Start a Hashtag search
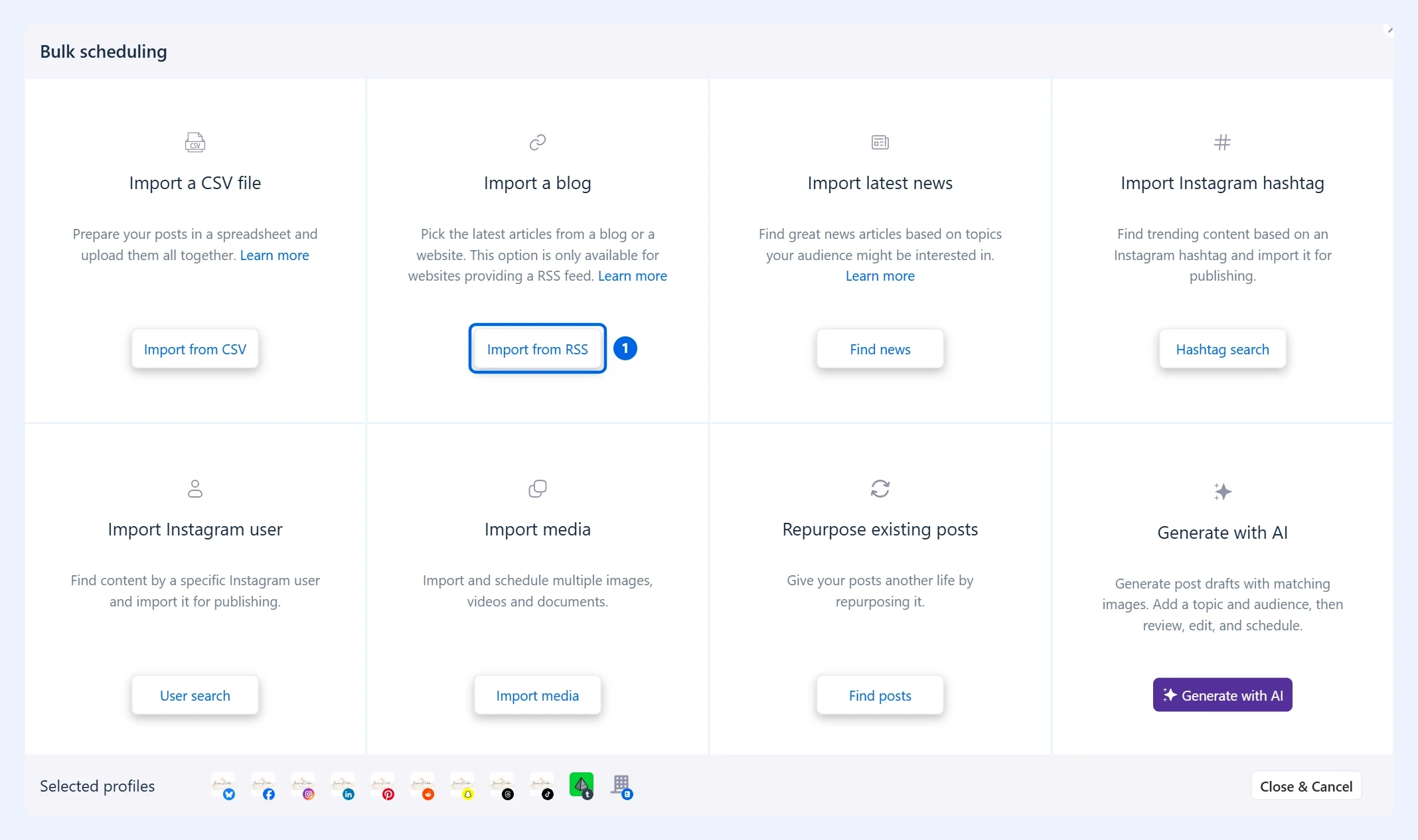1418x840 pixels. coord(1222,349)
